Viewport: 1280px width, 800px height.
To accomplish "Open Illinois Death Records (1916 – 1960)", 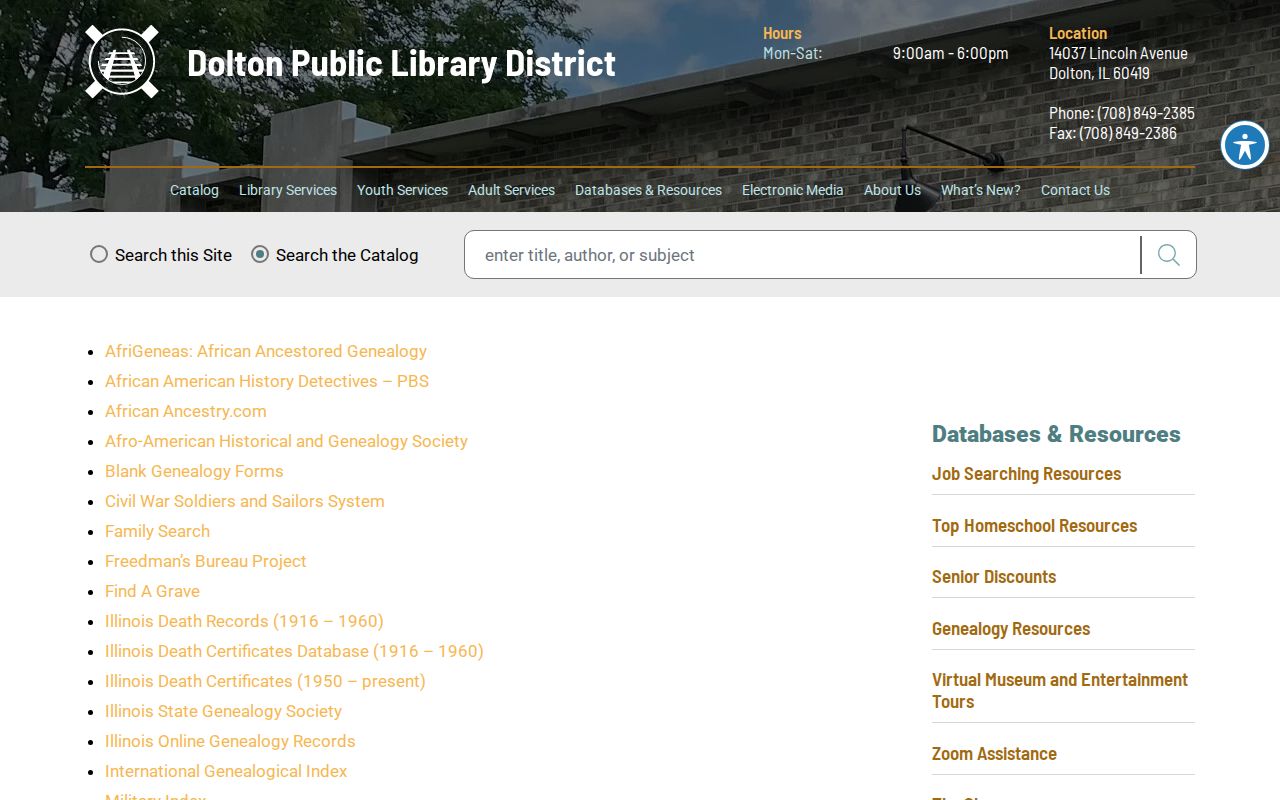I will coord(244,621).
